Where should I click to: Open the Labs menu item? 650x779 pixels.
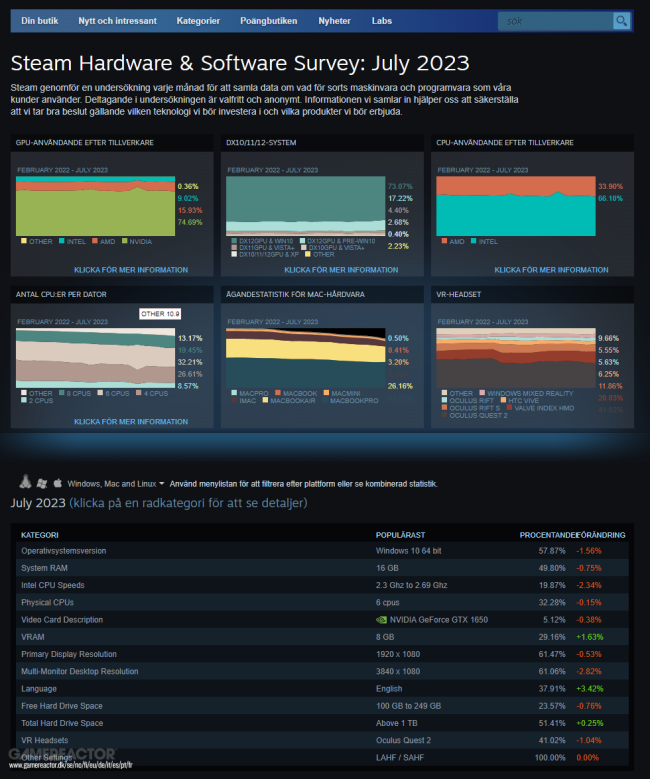(x=382, y=21)
